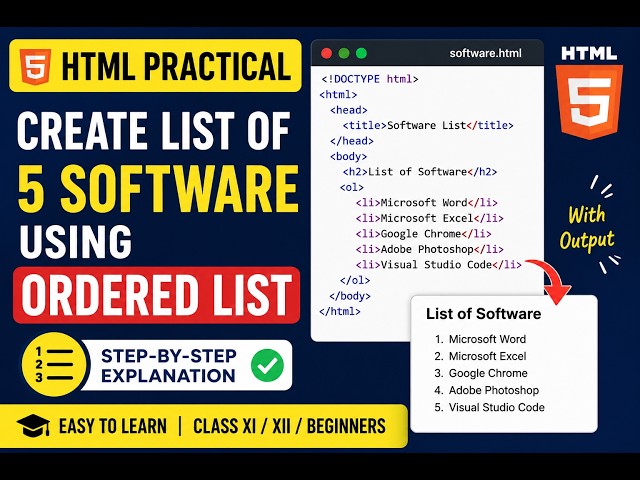Click the ORDERED LIST red banner

point(156,295)
